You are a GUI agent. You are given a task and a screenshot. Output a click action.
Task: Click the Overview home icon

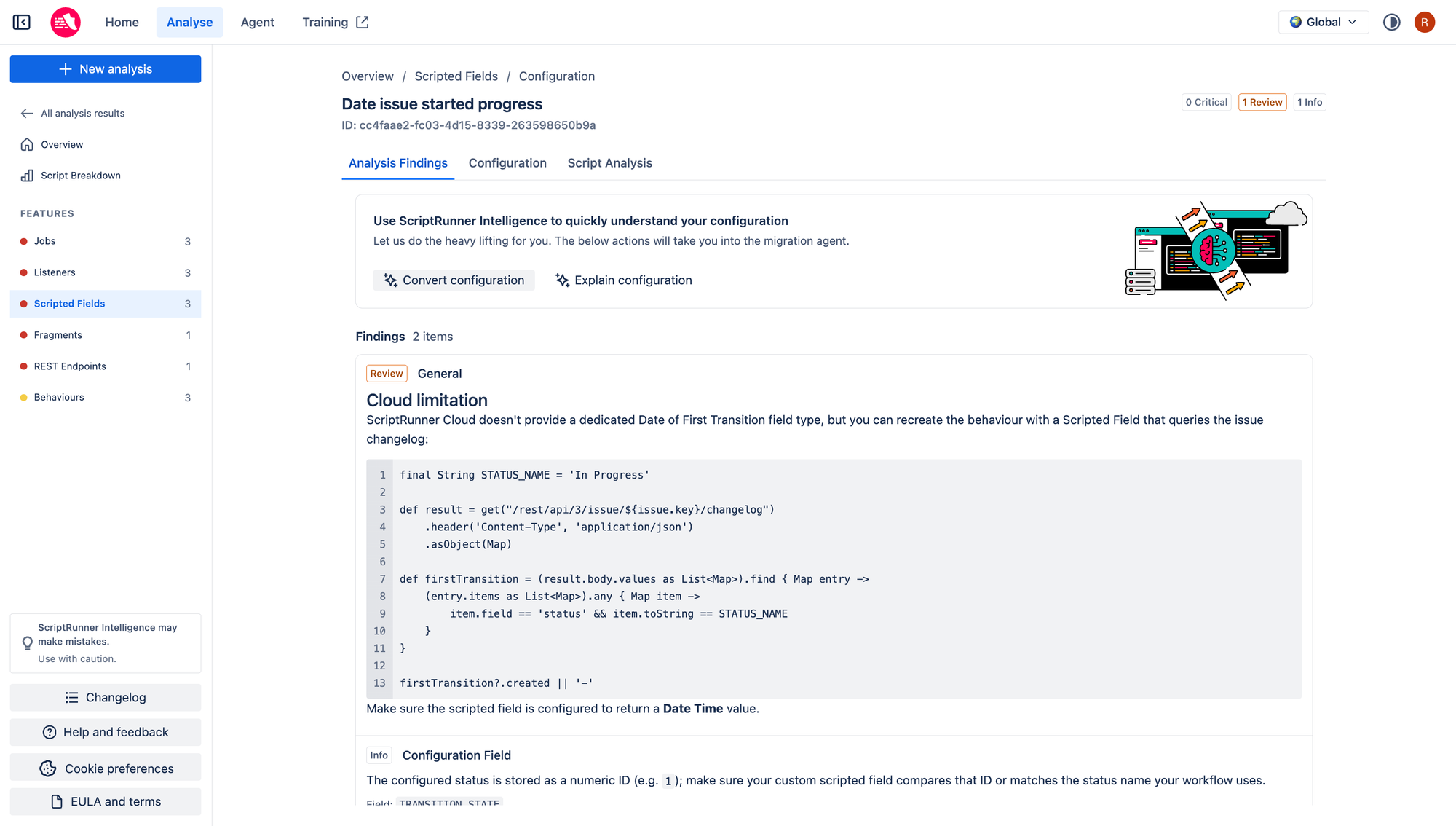click(x=27, y=145)
